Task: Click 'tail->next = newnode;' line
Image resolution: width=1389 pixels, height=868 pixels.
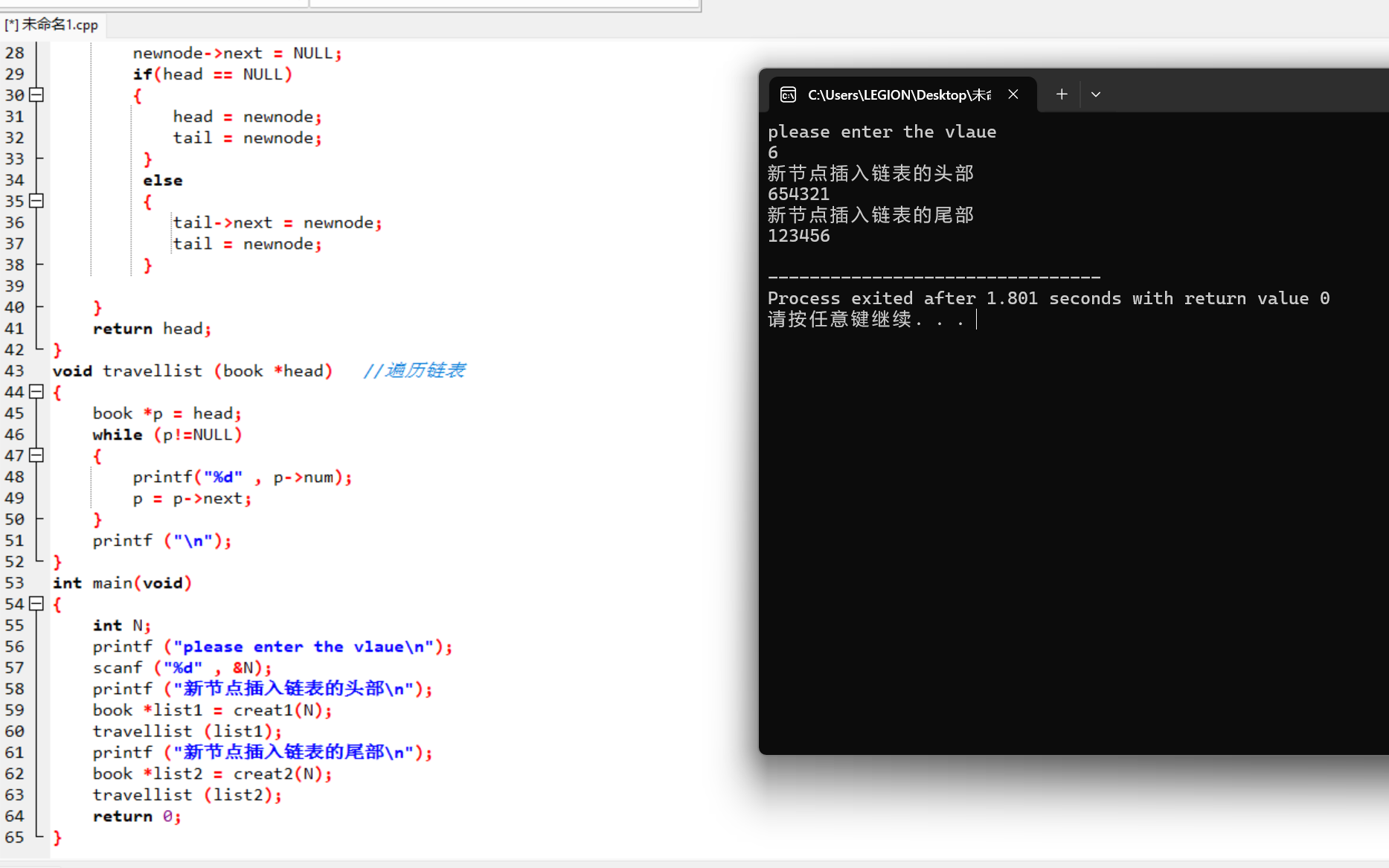Action: 278,223
